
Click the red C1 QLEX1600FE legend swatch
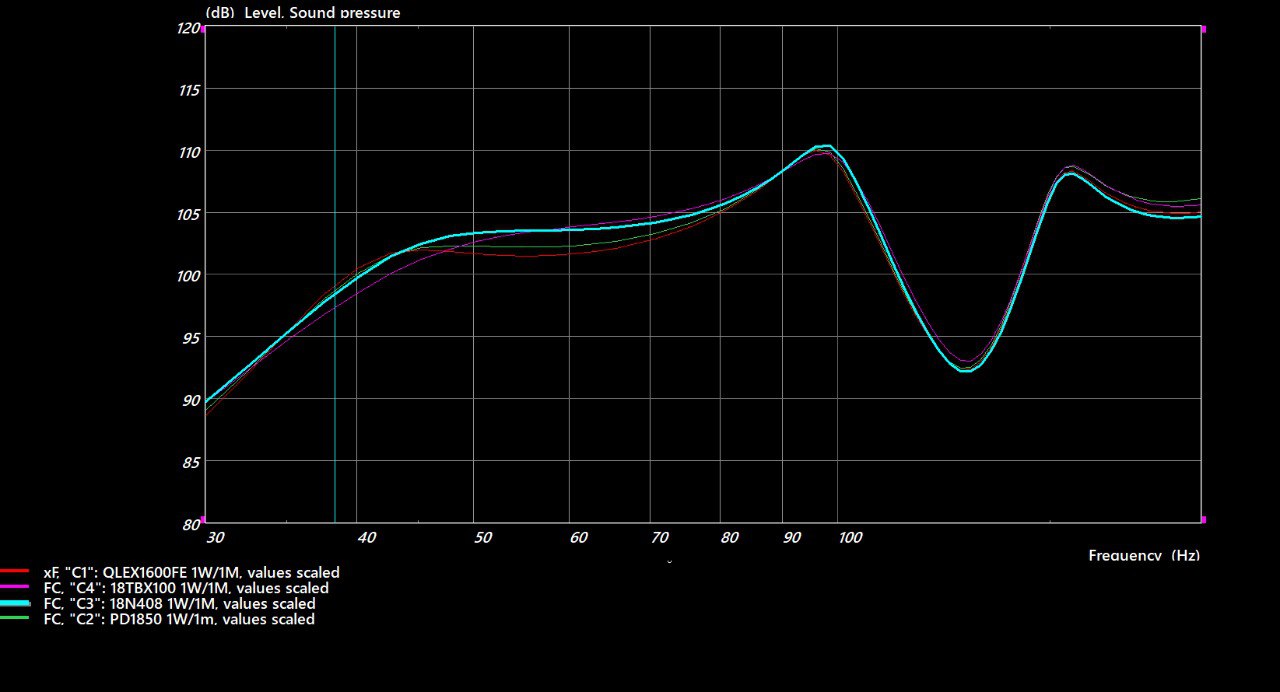pos(14,572)
